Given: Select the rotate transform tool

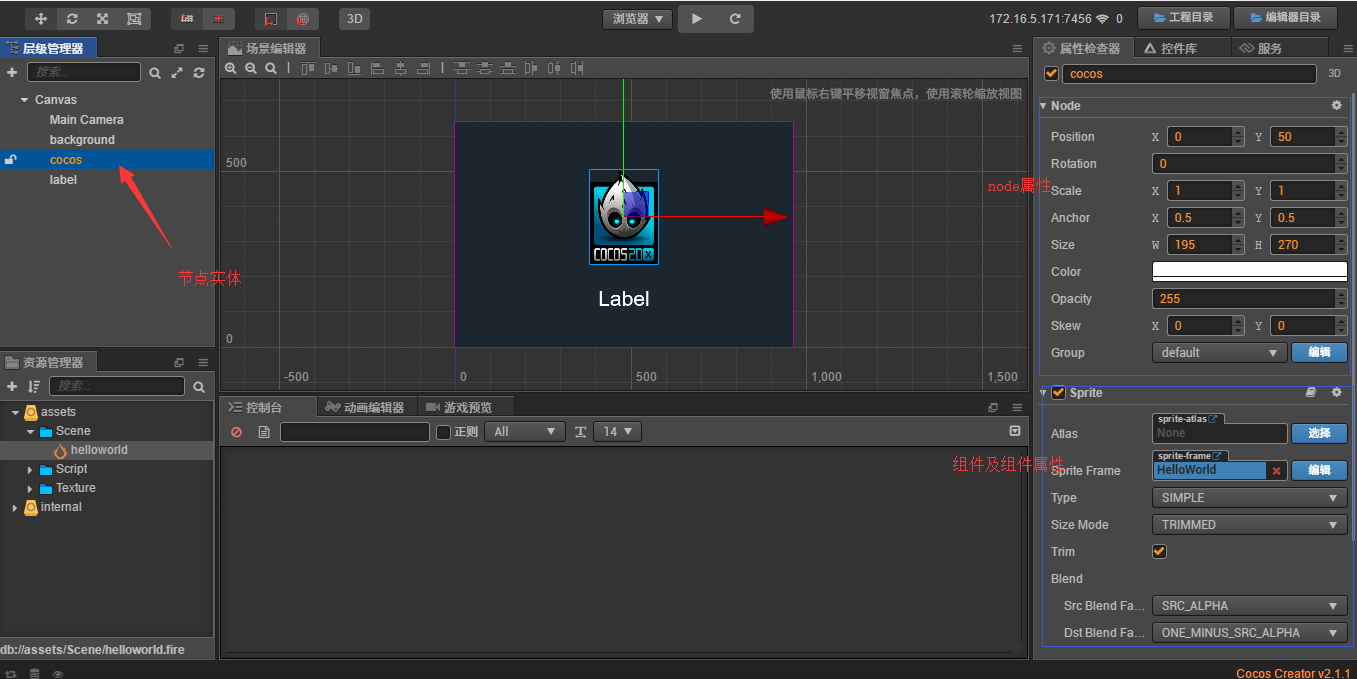Looking at the screenshot, I should coord(72,18).
